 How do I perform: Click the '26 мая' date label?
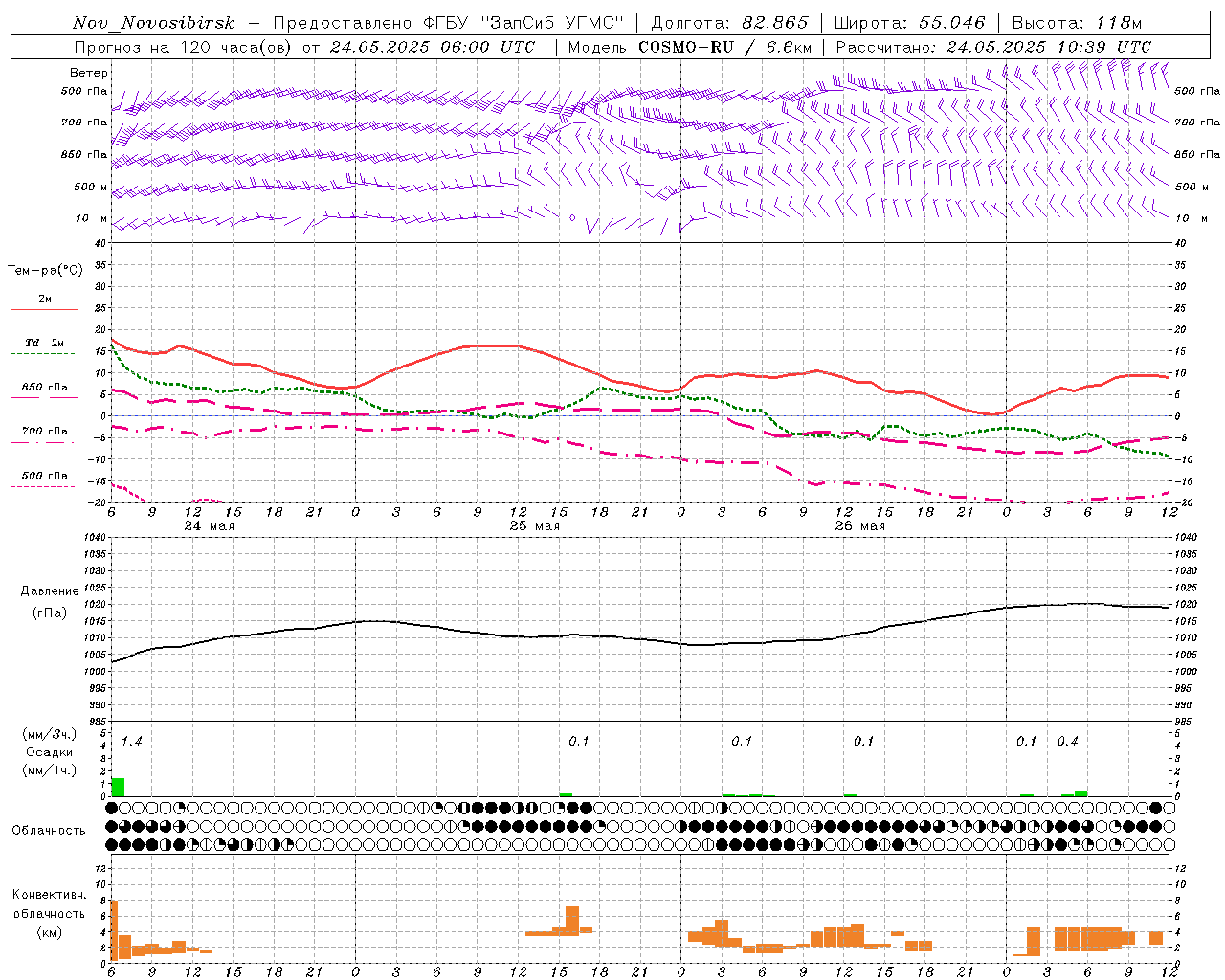(x=859, y=526)
